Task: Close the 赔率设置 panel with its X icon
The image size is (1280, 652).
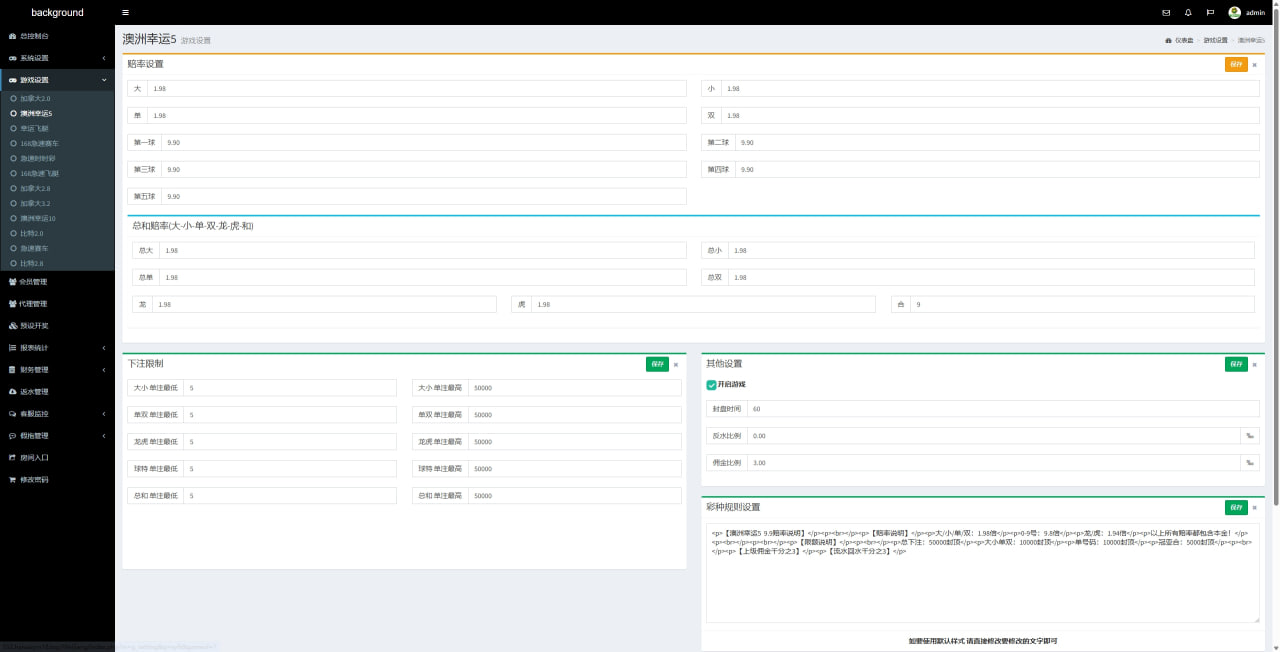Action: [1255, 65]
